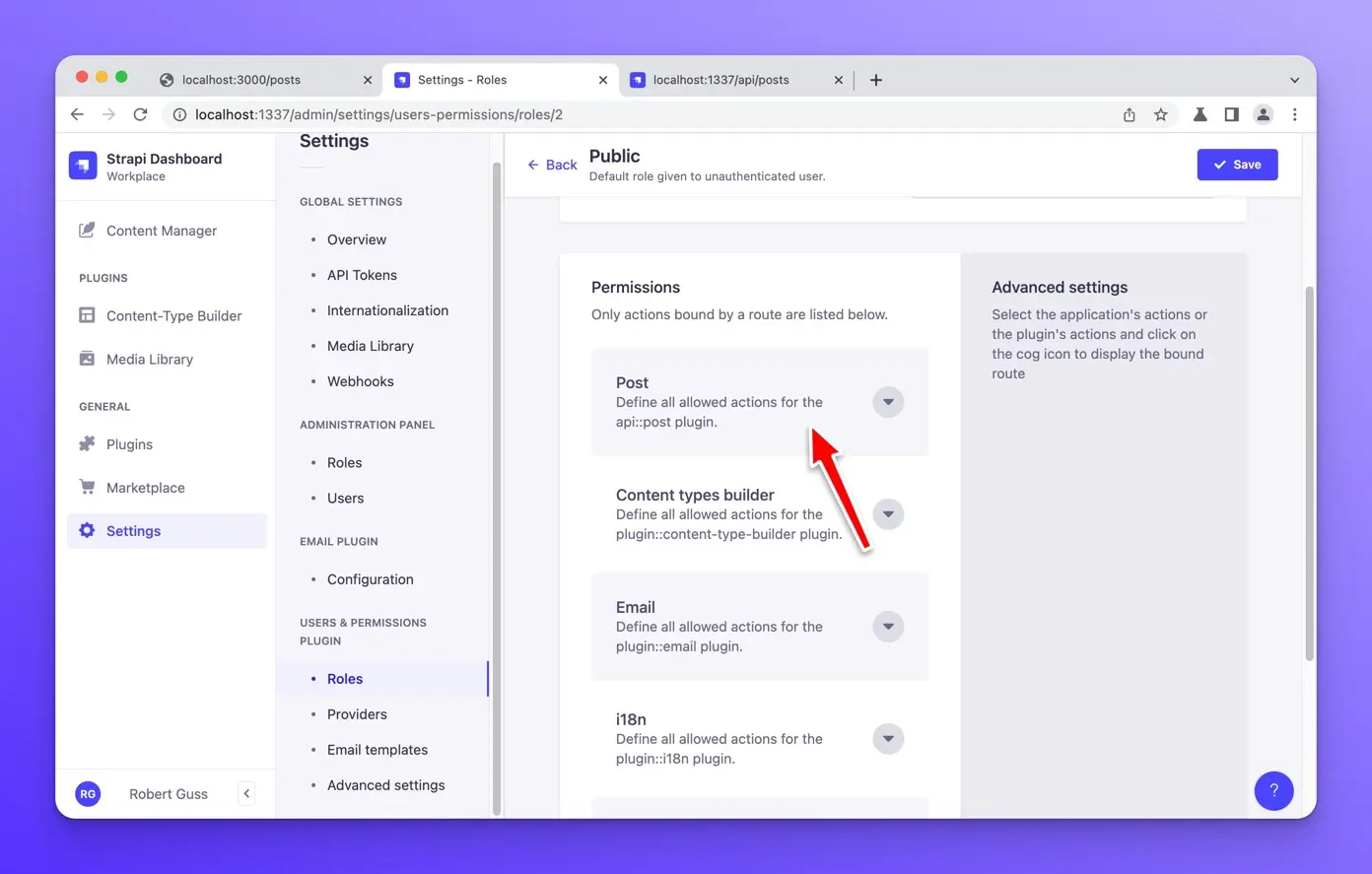Go back using the Back link
This screenshot has height=874, width=1372.
tap(552, 165)
